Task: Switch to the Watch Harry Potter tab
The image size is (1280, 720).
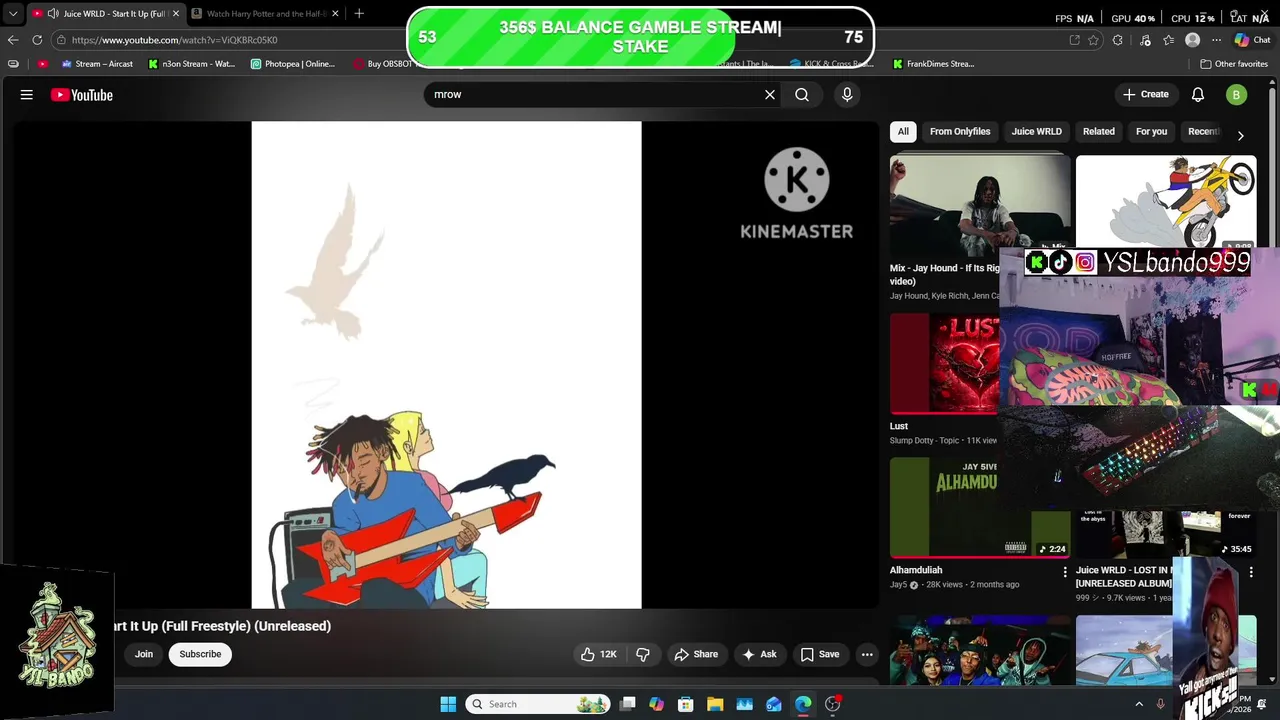Action: 265,14
